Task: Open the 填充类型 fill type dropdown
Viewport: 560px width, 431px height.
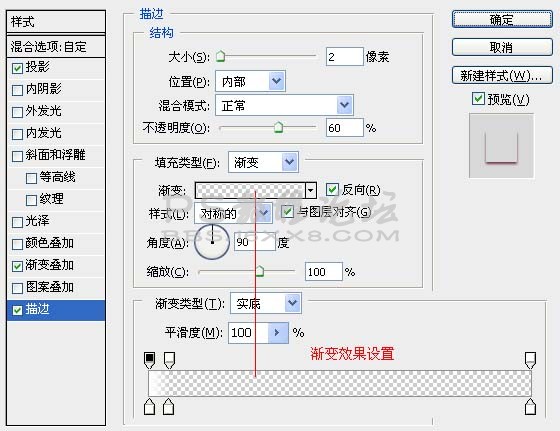Action: [x=263, y=162]
